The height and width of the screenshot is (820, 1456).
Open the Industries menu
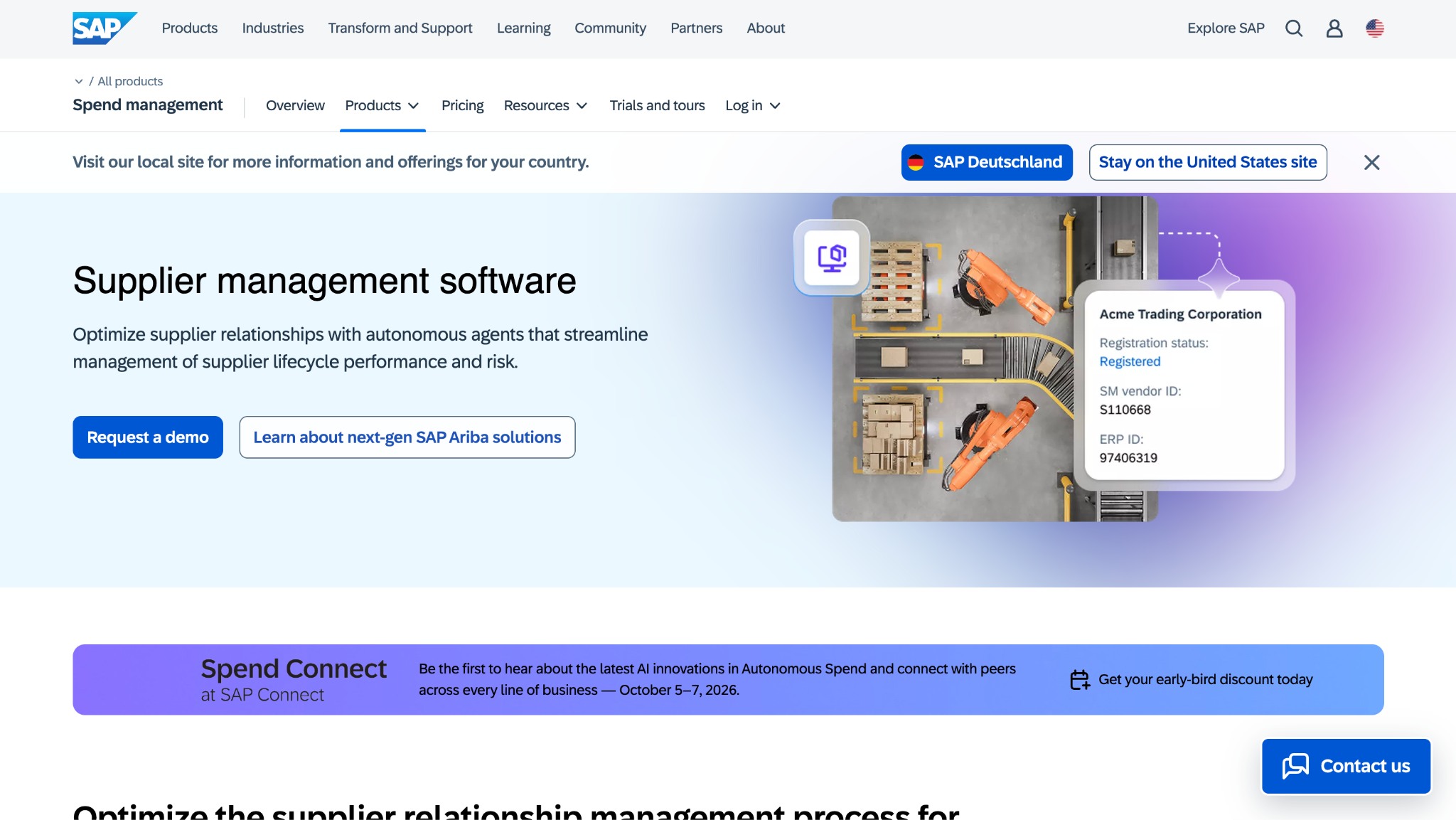(x=273, y=28)
